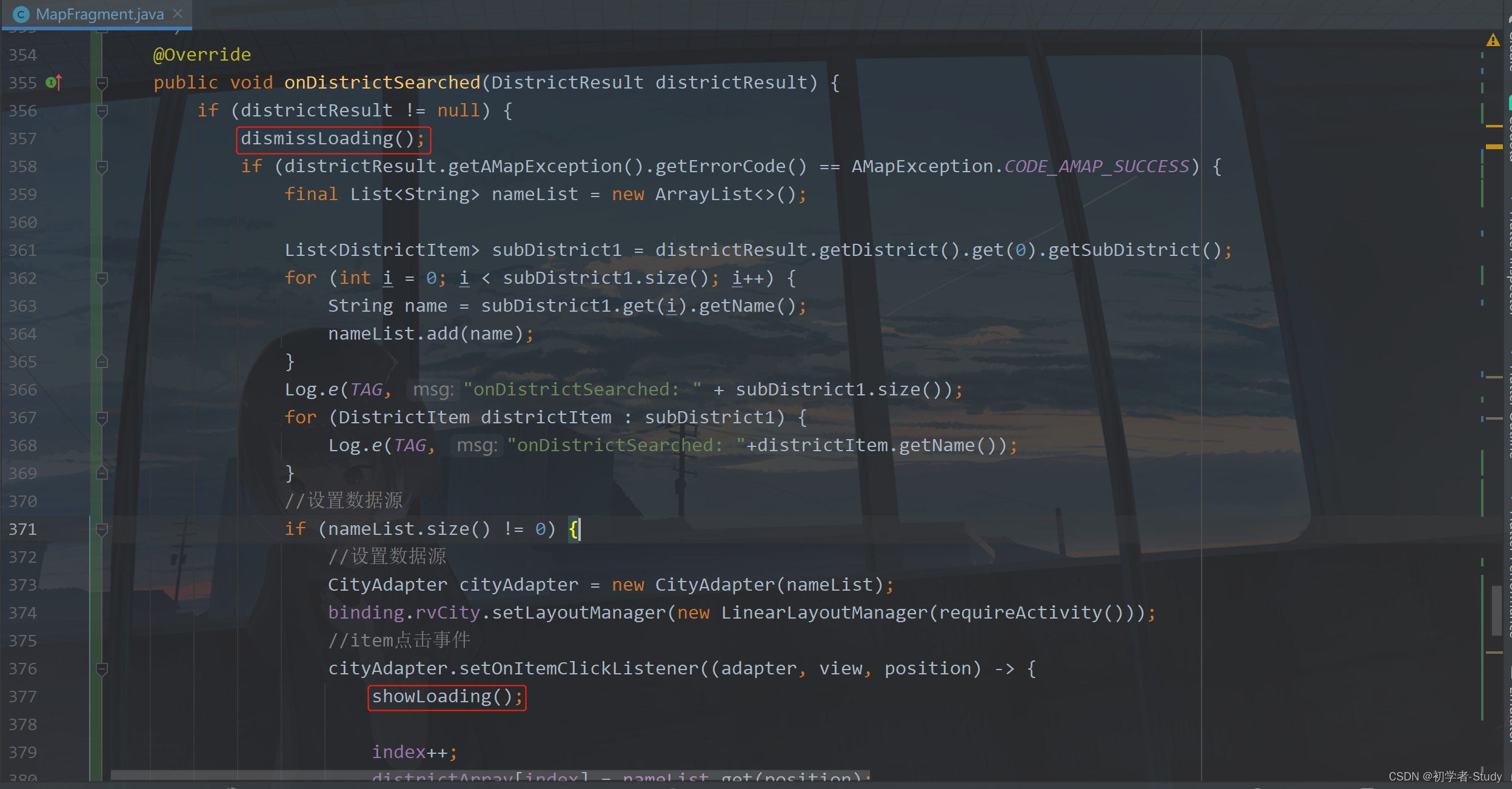Click the horizontal scrollbar at editor bottom
This screenshot has width=1512, height=789.
click(490, 775)
